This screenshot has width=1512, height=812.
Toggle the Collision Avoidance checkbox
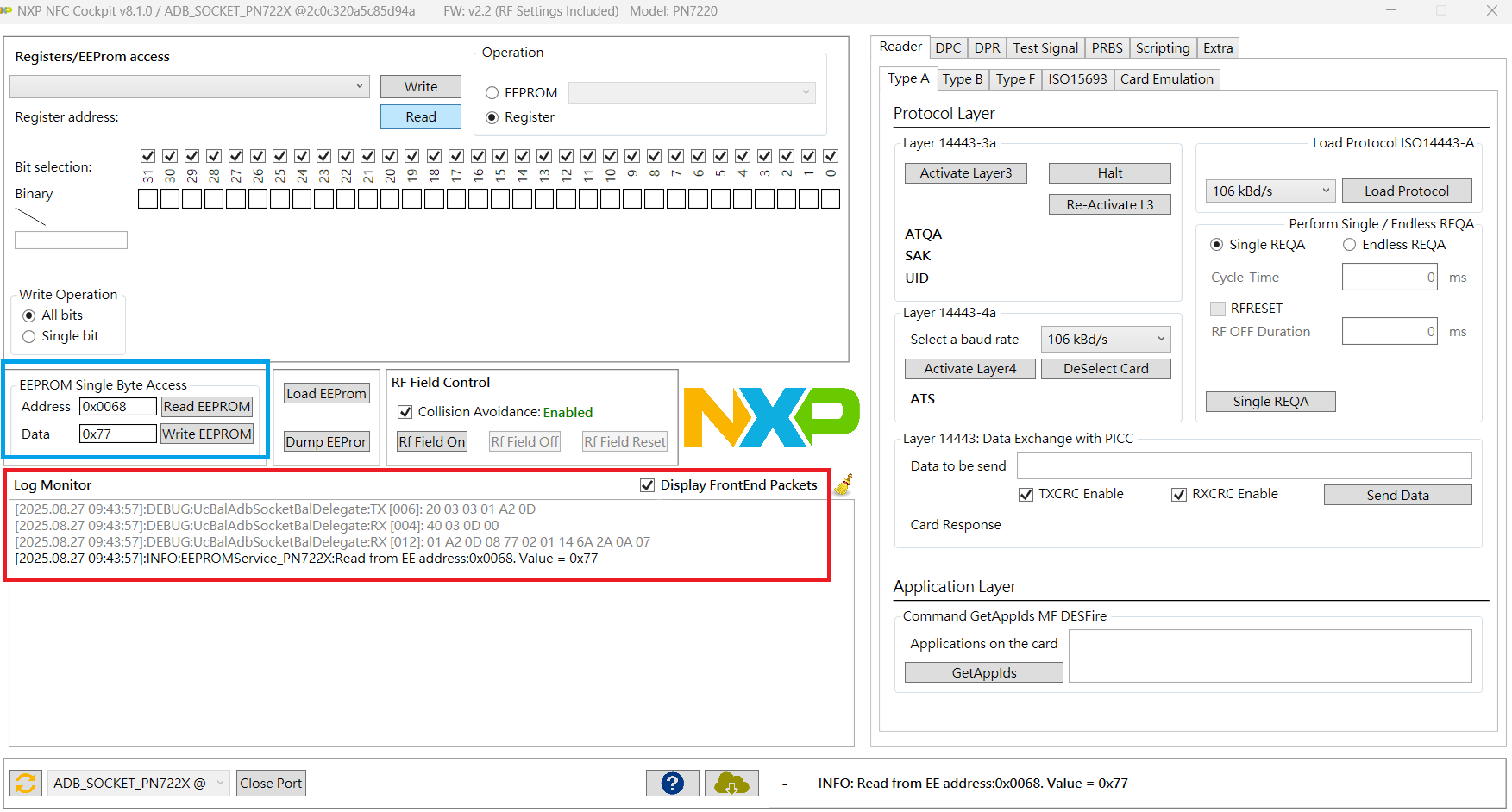point(405,412)
